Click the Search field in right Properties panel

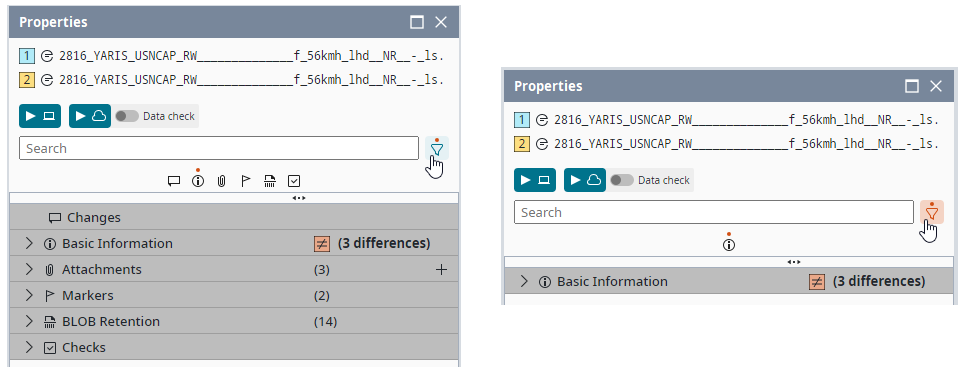713,212
